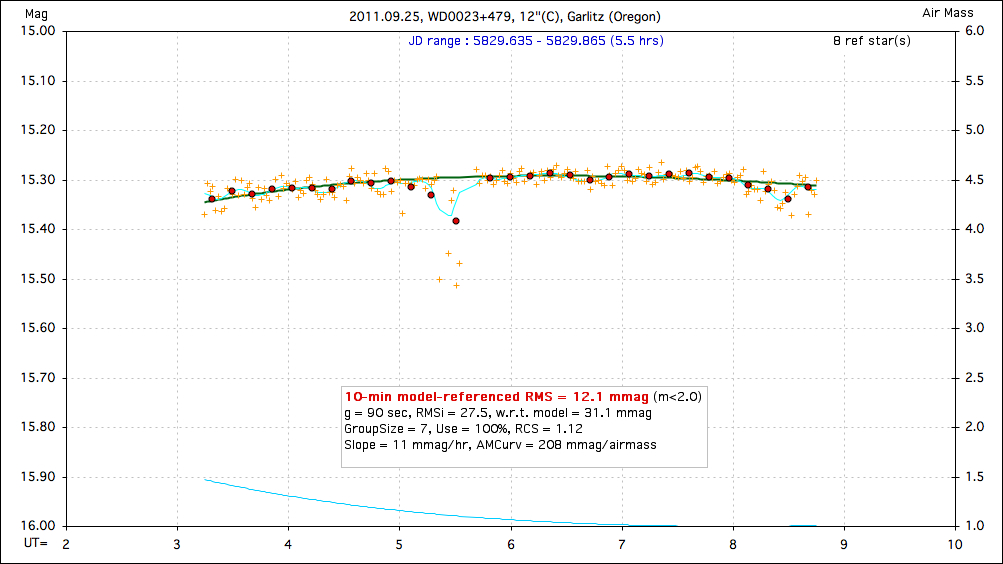Click the UT hour 10 tick label
Screen dimensions: 1003x564
click(x=955, y=545)
